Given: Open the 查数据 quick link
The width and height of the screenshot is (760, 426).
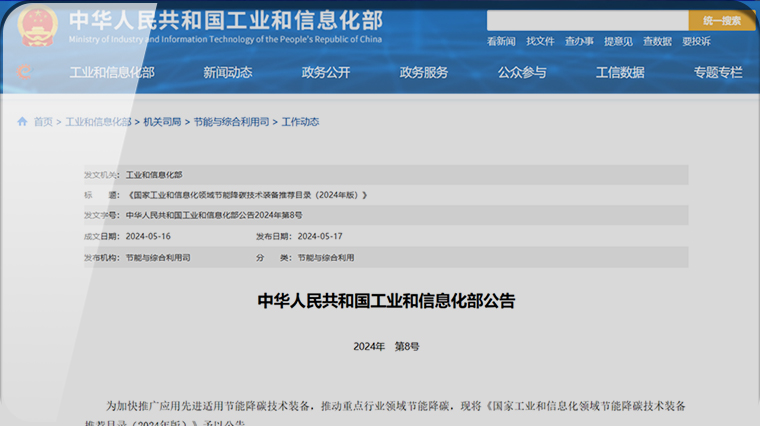Looking at the screenshot, I should click(x=657, y=42).
